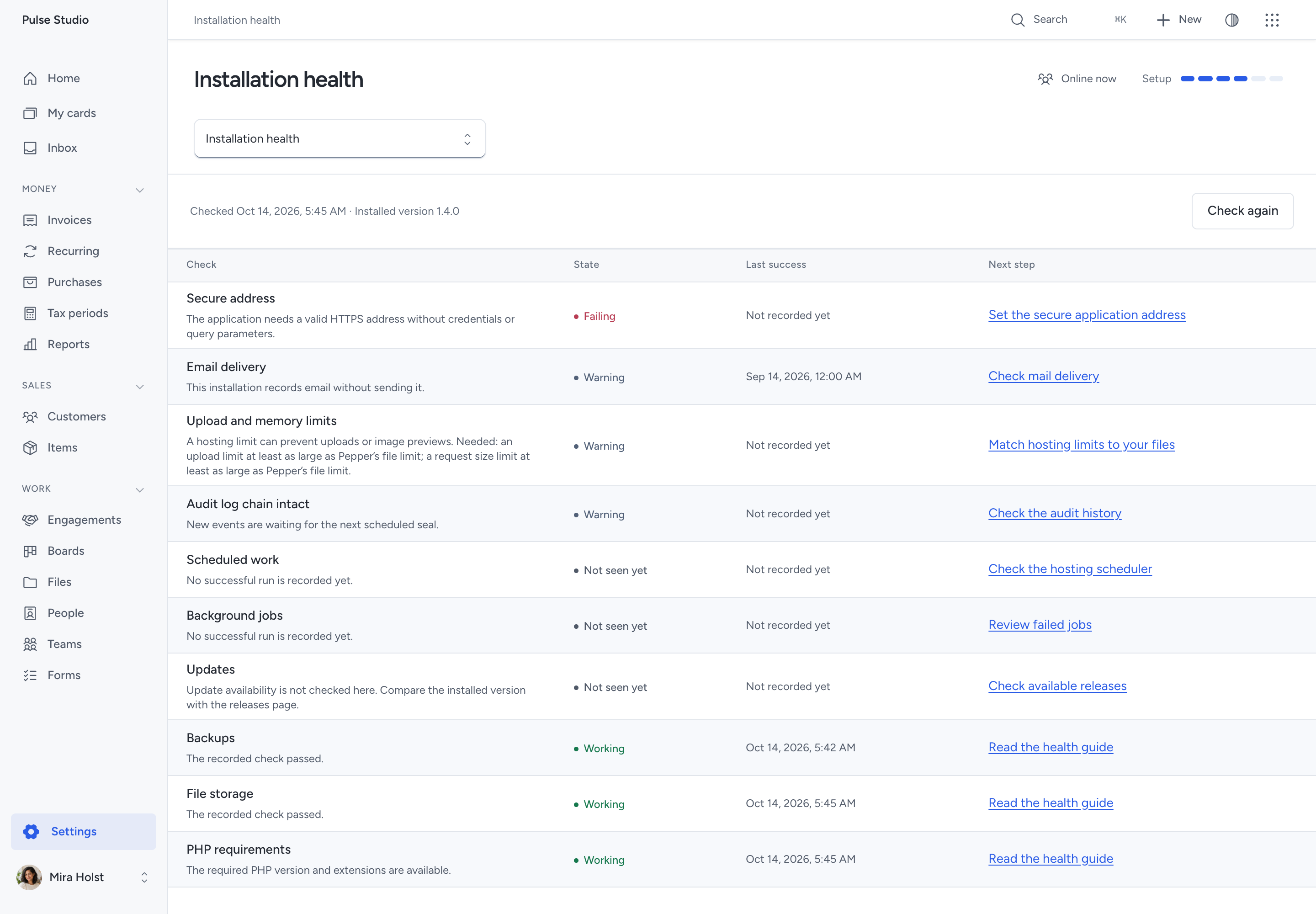Open Read the health guide for Backups
The width and height of the screenshot is (1316, 914).
[x=1050, y=747]
